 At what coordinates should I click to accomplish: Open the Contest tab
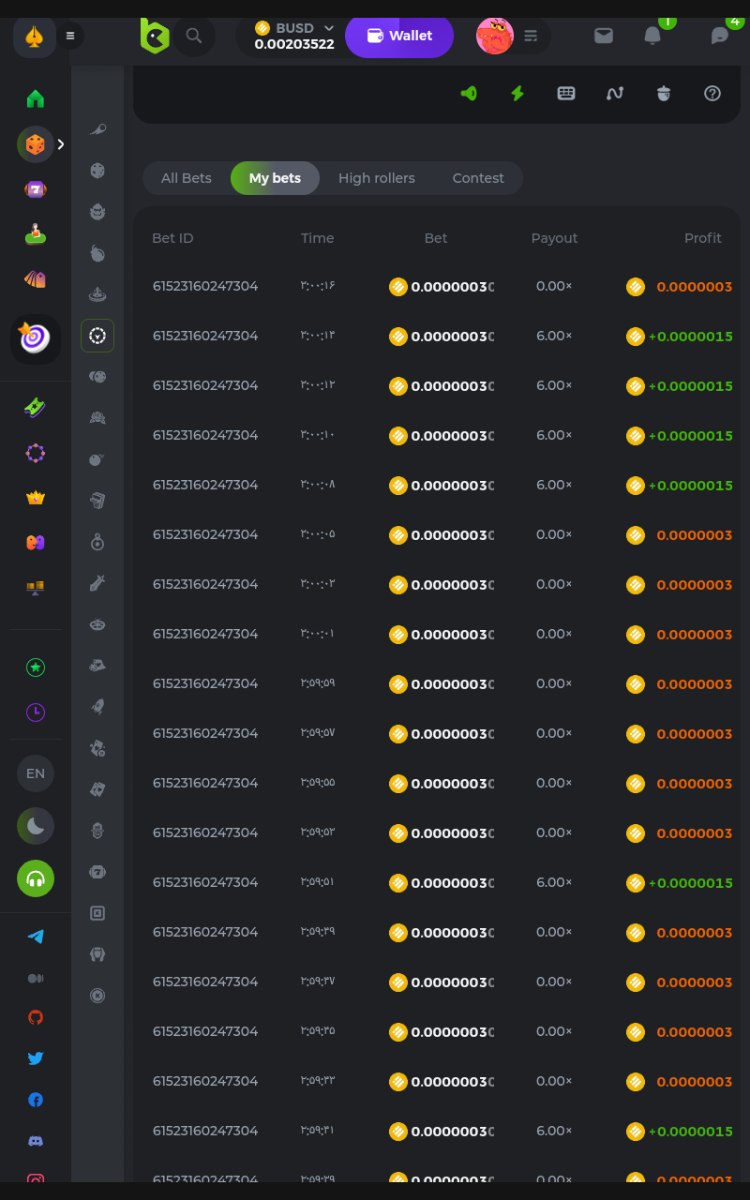478,178
